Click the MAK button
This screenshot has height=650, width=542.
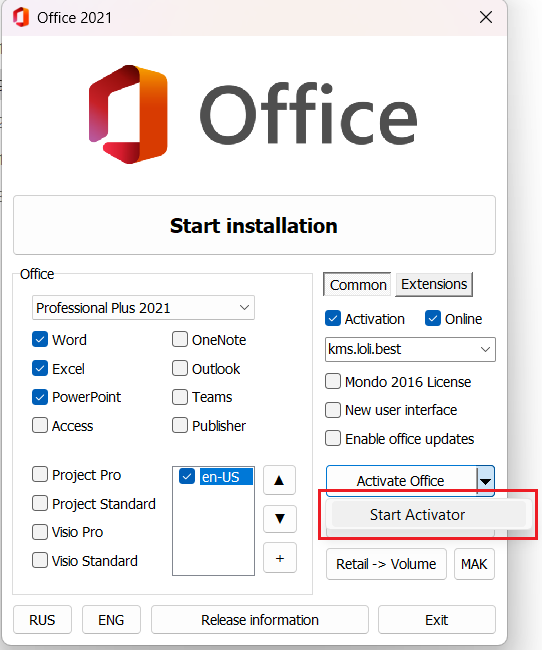474,564
